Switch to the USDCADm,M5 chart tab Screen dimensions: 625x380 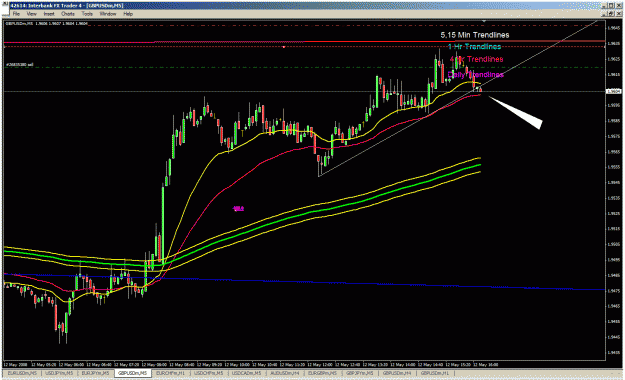point(247,373)
